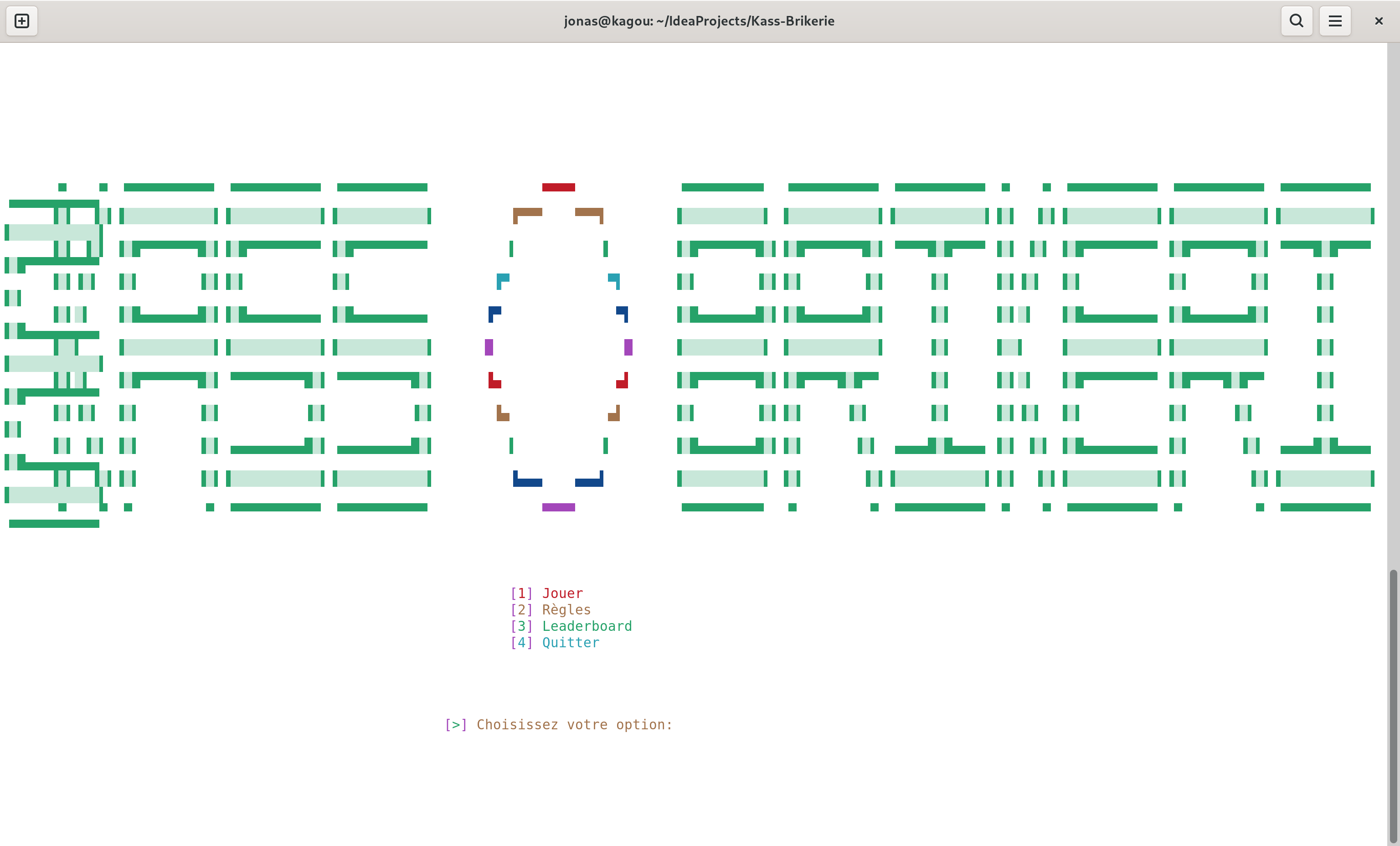Open a new terminal tab
Image resolution: width=1400 pixels, height=846 pixels.
pyautogui.click(x=21, y=21)
